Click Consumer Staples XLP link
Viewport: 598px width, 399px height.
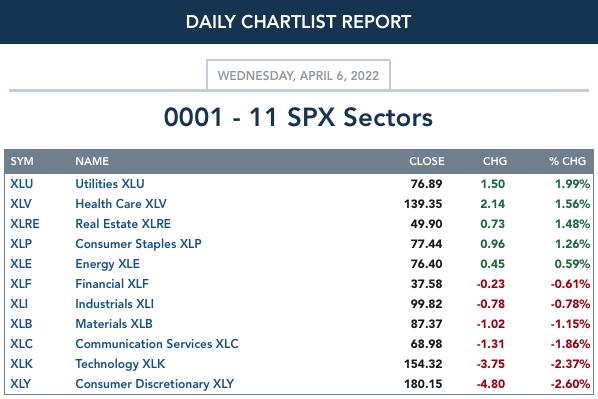[x=138, y=244]
